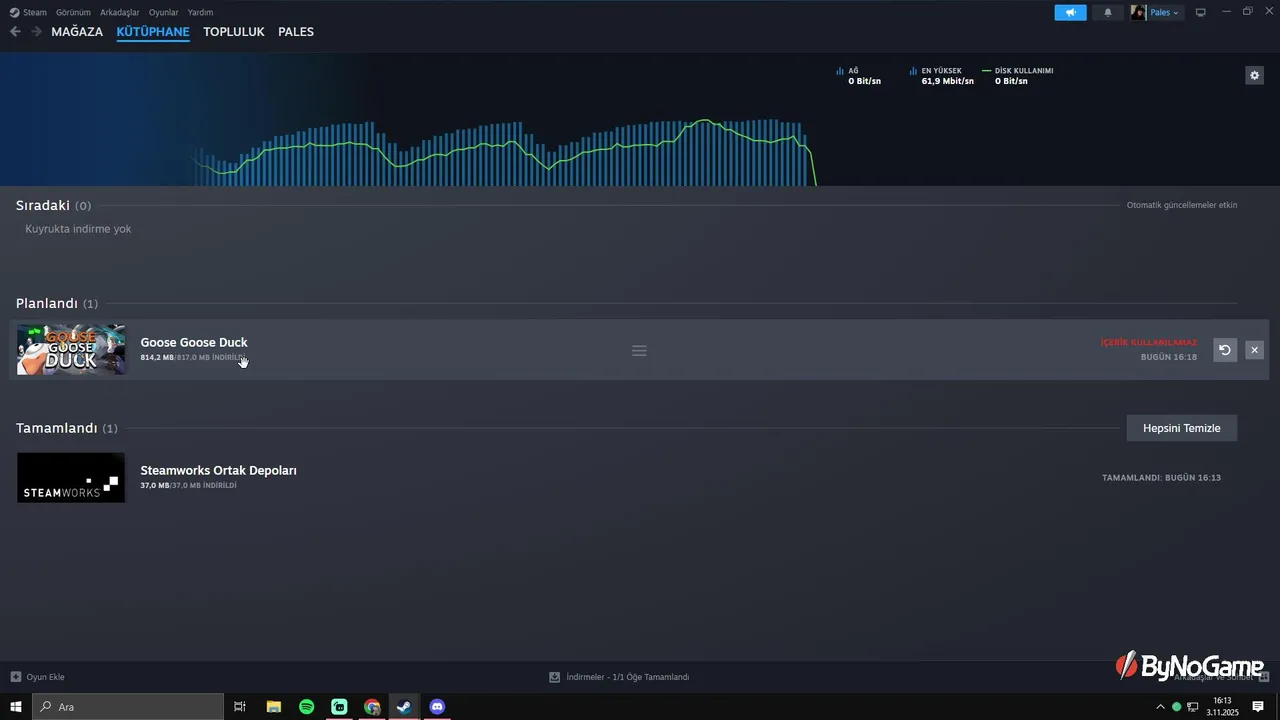Click the Kuyrukta indirme yok text
This screenshot has width=1280, height=720.
(x=78, y=229)
